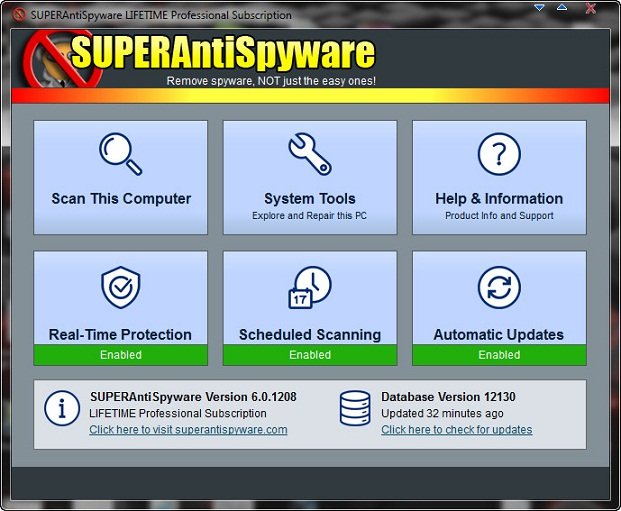Click the title bar application icon
This screenshot has height=511, width=621.
(19, 15)
